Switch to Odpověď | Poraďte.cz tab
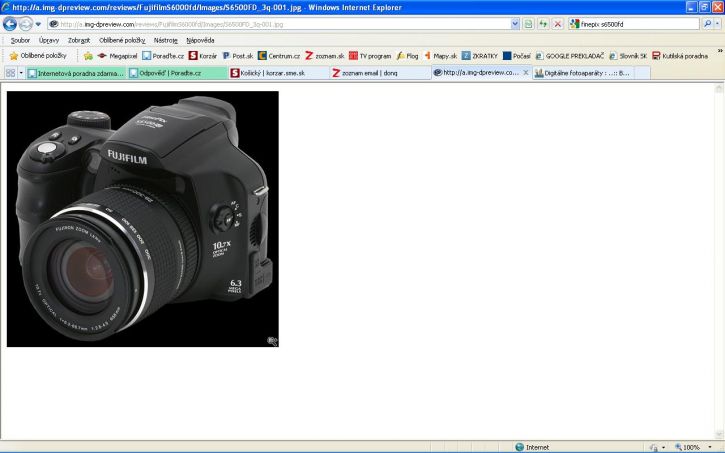The width and height of the screenshot is (725, 453). 178,73
